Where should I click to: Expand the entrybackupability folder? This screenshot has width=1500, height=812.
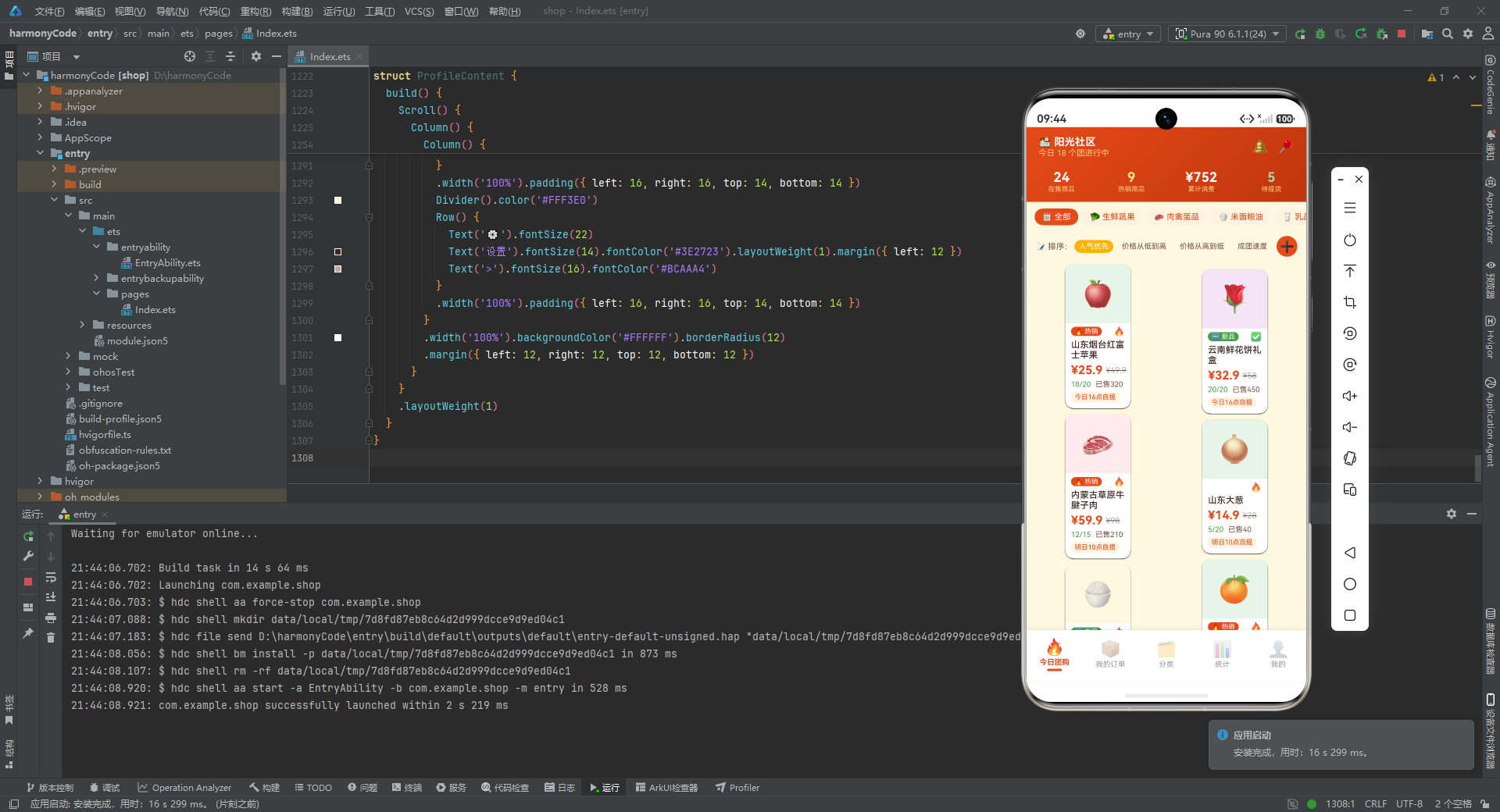96,278
